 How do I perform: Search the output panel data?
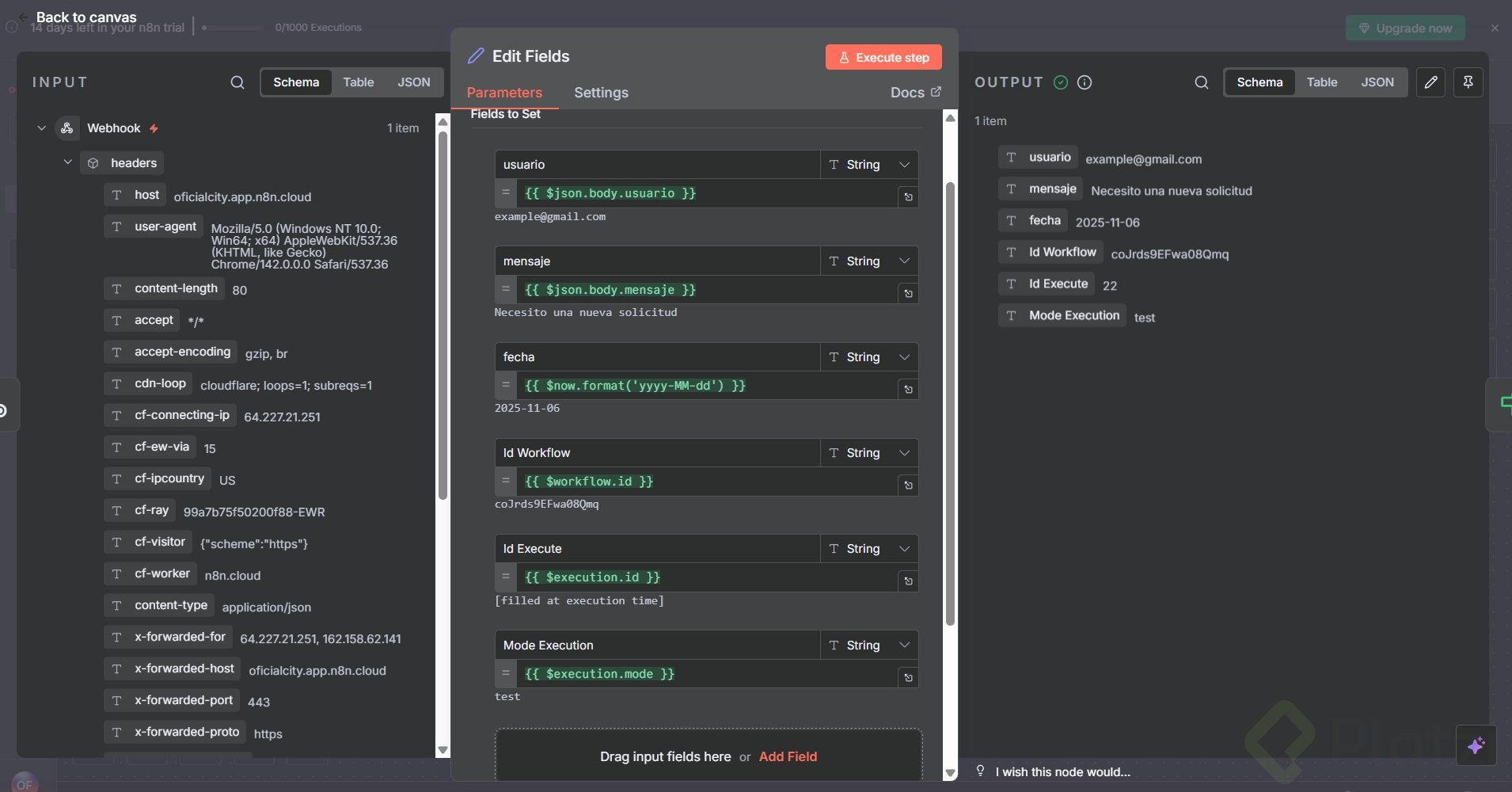pyautogui.click(x=1201, y=82)
